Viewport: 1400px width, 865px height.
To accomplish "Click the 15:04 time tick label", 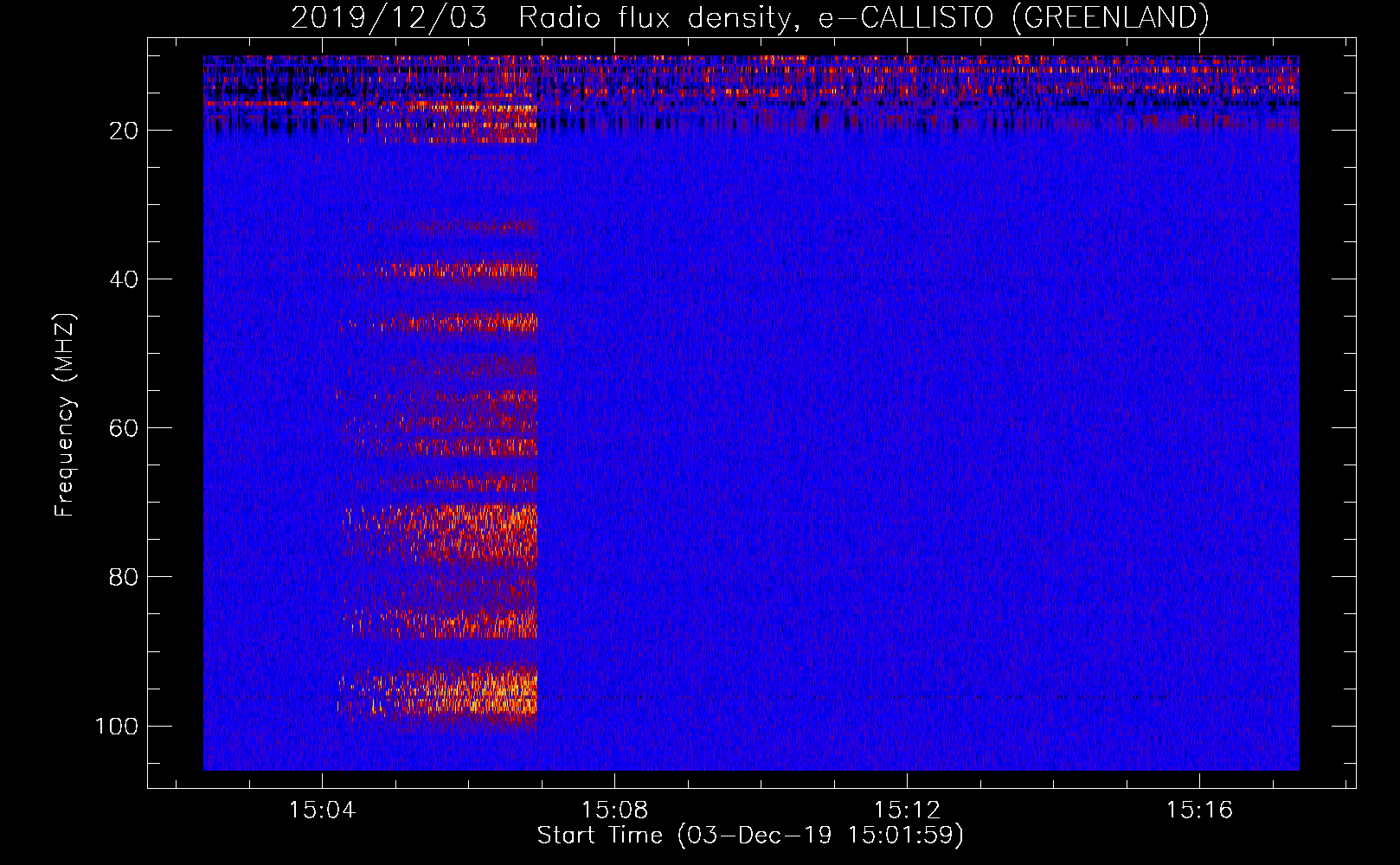I will 322,811.
